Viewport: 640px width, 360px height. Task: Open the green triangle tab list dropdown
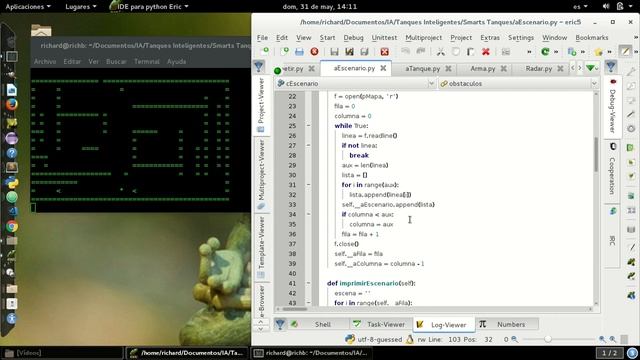(591, 68)
